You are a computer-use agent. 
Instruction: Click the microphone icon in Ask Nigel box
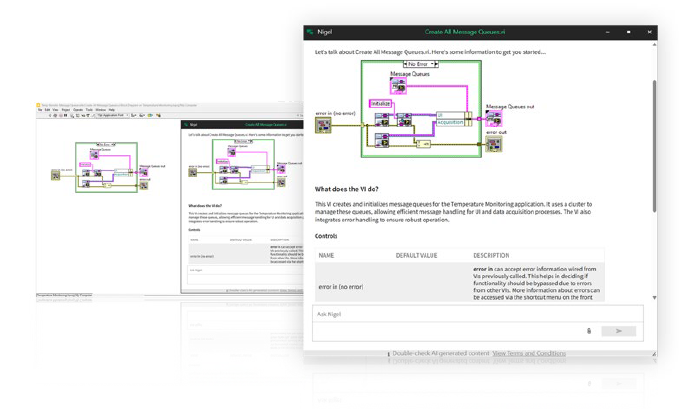point(589,331)
